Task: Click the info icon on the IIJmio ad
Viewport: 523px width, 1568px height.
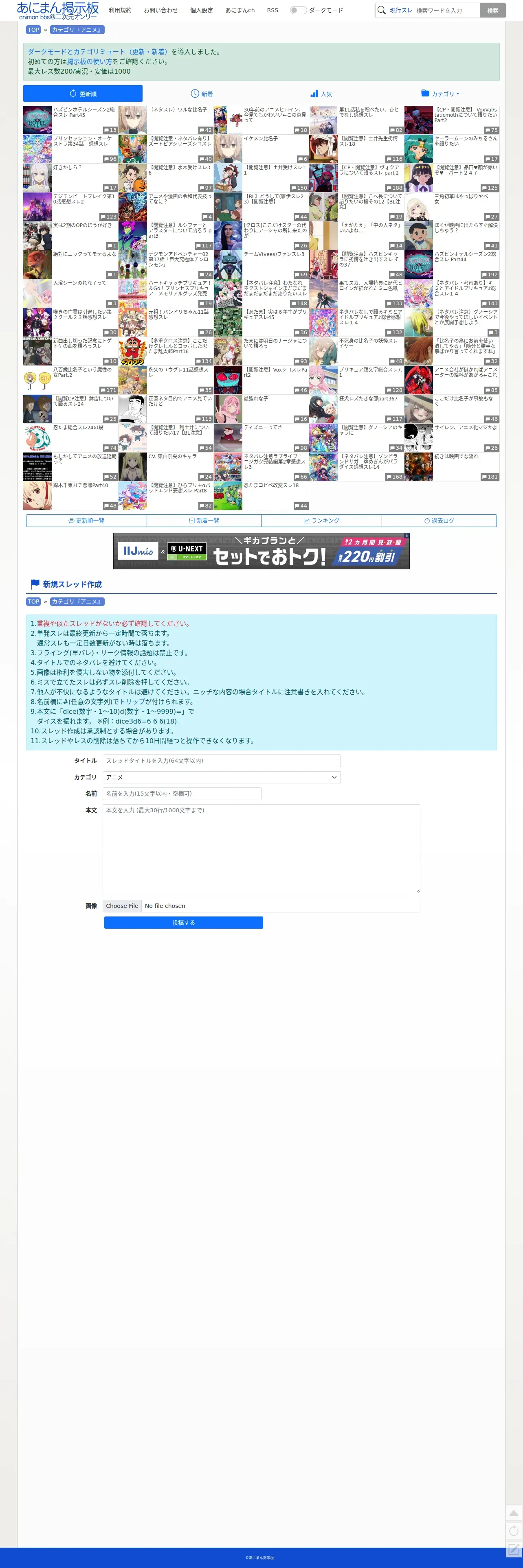Action: (407, 536)
